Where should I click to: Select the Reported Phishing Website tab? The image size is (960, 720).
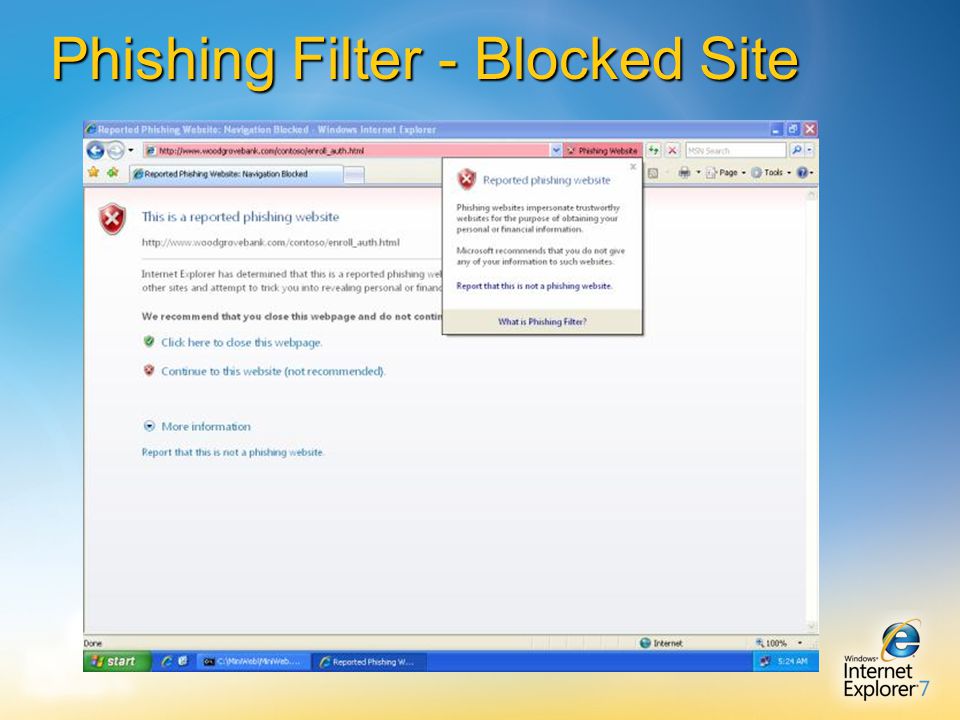pos(236,174)
